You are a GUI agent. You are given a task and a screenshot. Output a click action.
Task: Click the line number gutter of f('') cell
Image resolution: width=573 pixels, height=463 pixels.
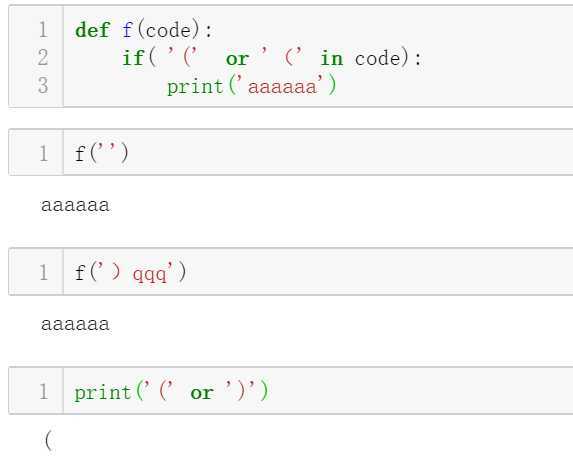36,152
